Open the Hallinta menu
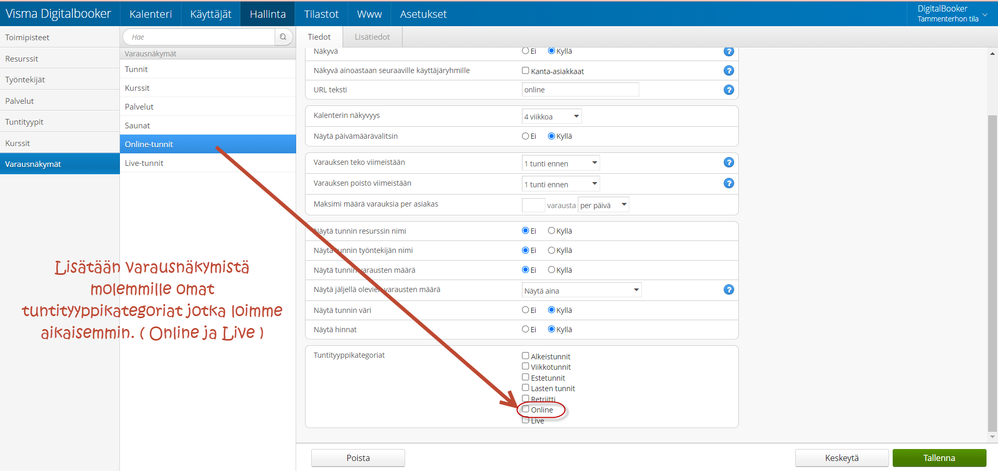This screenshot has height=471, width=998. click(x=267, y=13)
